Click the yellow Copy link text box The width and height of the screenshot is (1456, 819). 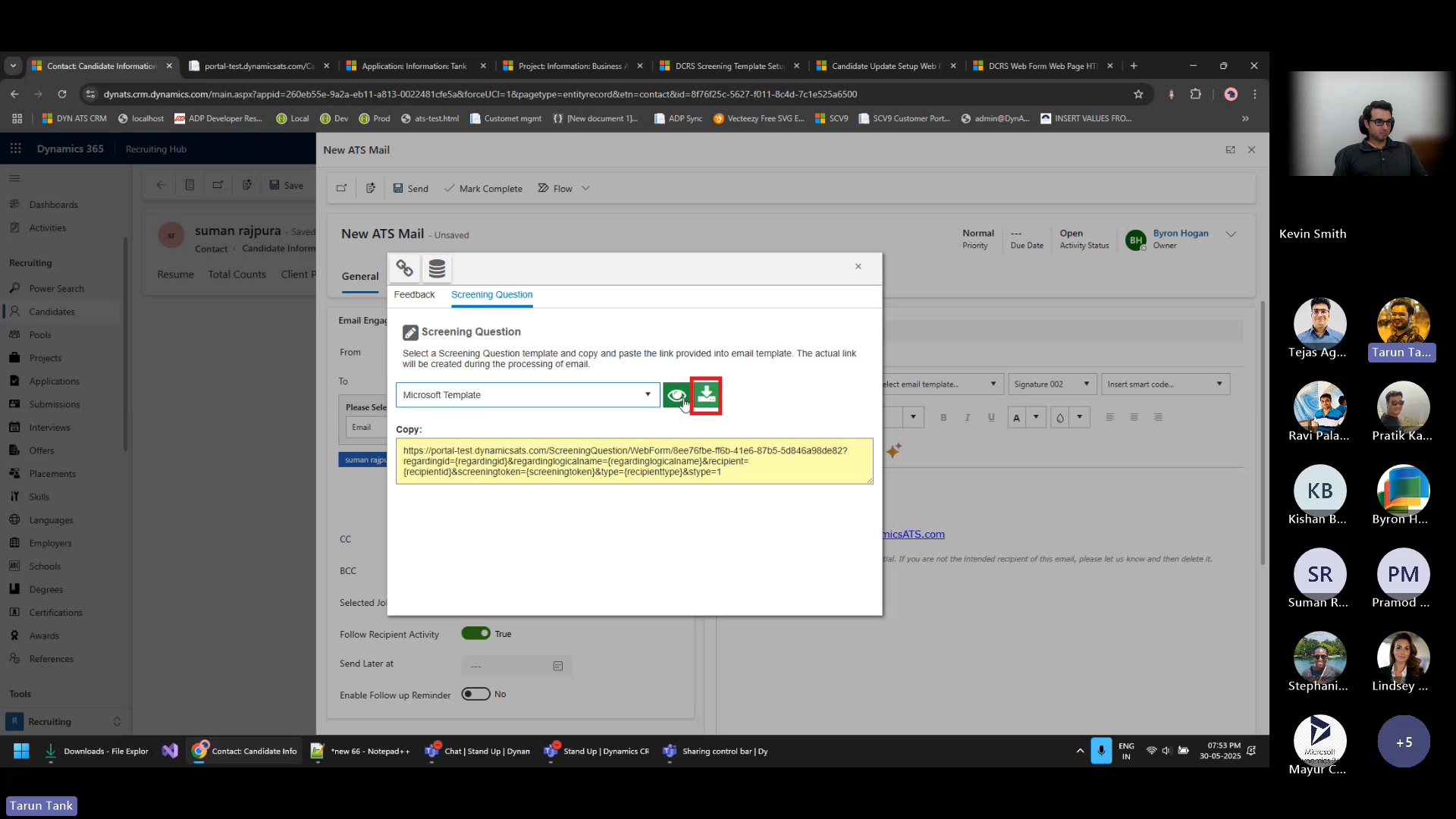pos(634,461)
